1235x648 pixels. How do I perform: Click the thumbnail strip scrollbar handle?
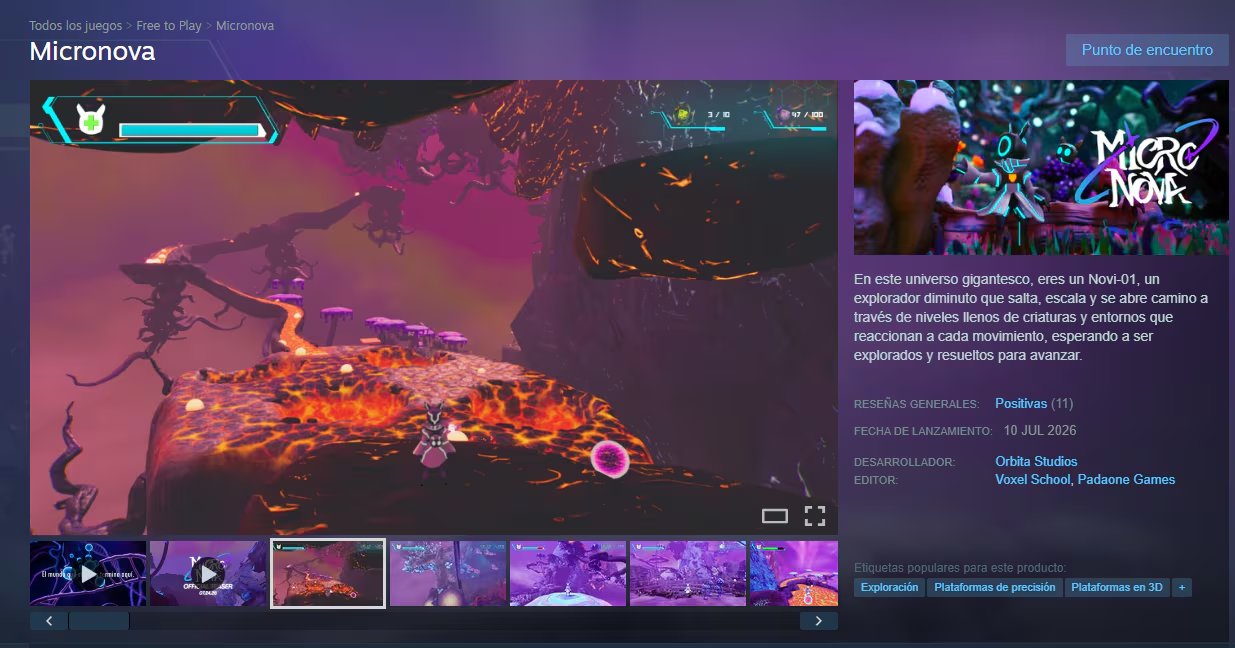pos(99,621)
